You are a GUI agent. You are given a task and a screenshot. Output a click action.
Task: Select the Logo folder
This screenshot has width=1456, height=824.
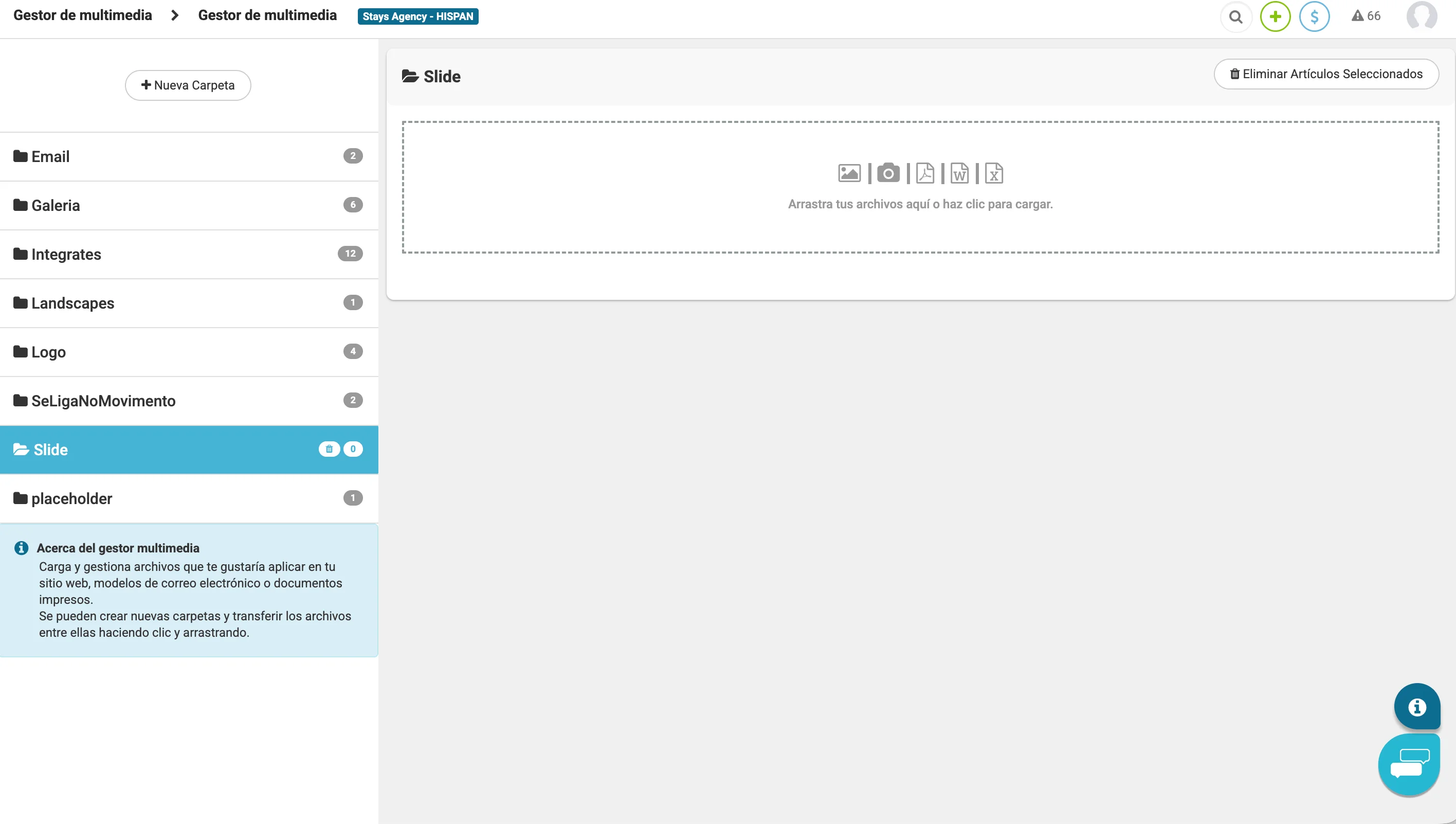[x=48, y=352]
